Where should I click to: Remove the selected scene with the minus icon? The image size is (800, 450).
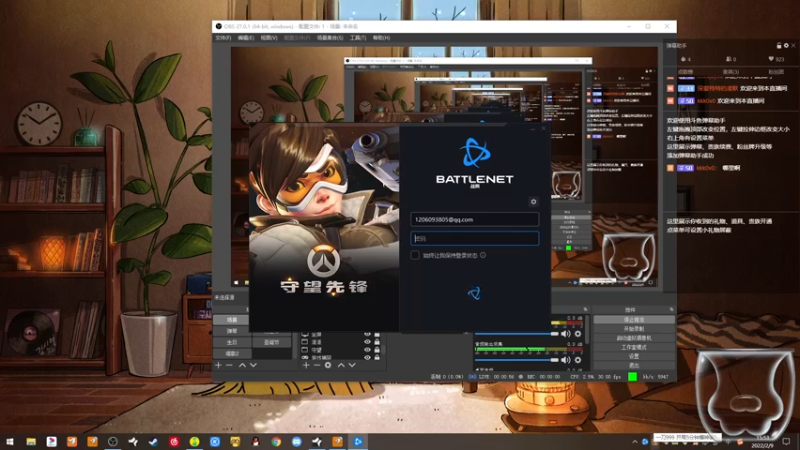click(229, 365)
